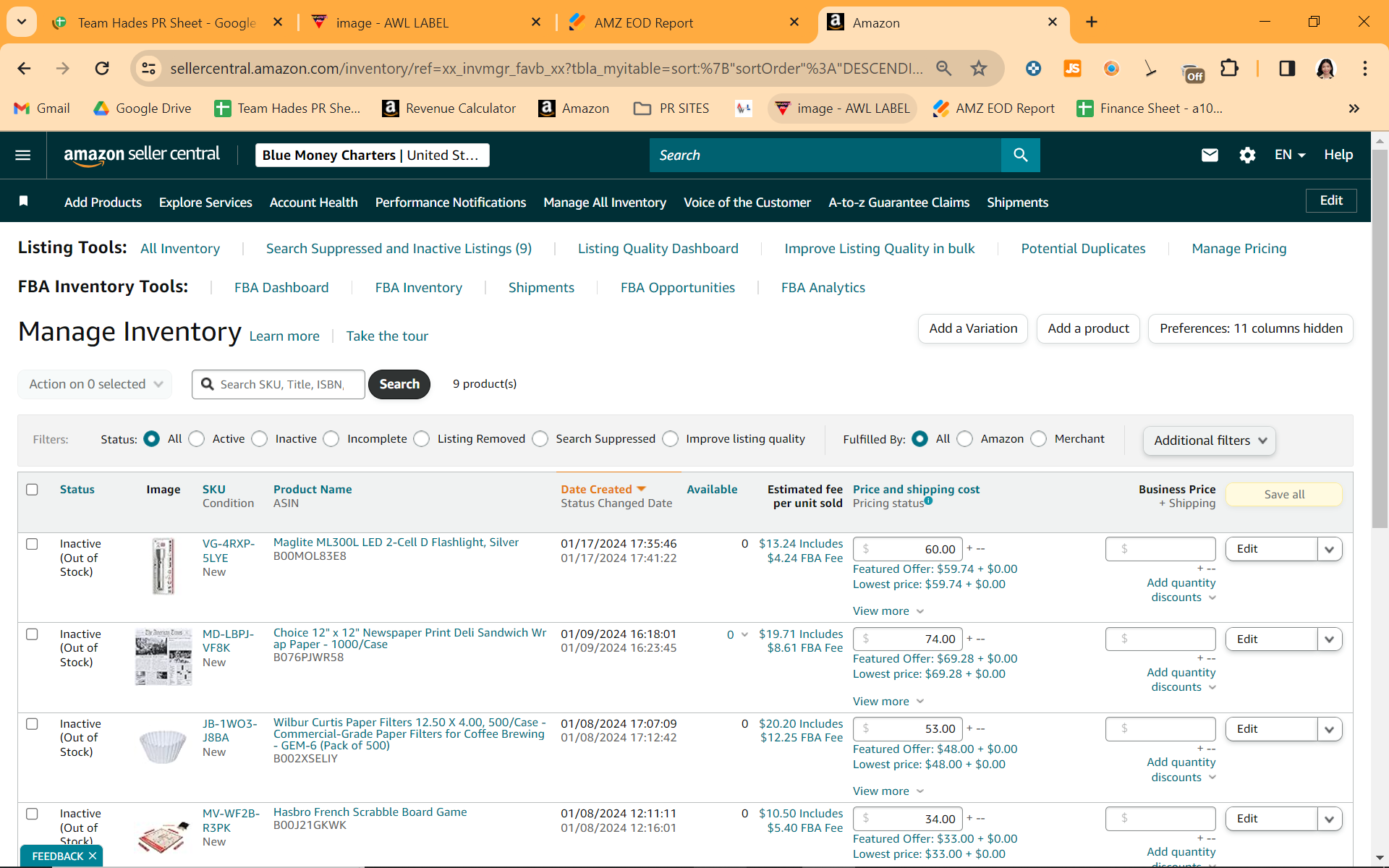1389x868 pixels.
Task: Reload the page with the refresh icon
Action: [102, 68]
